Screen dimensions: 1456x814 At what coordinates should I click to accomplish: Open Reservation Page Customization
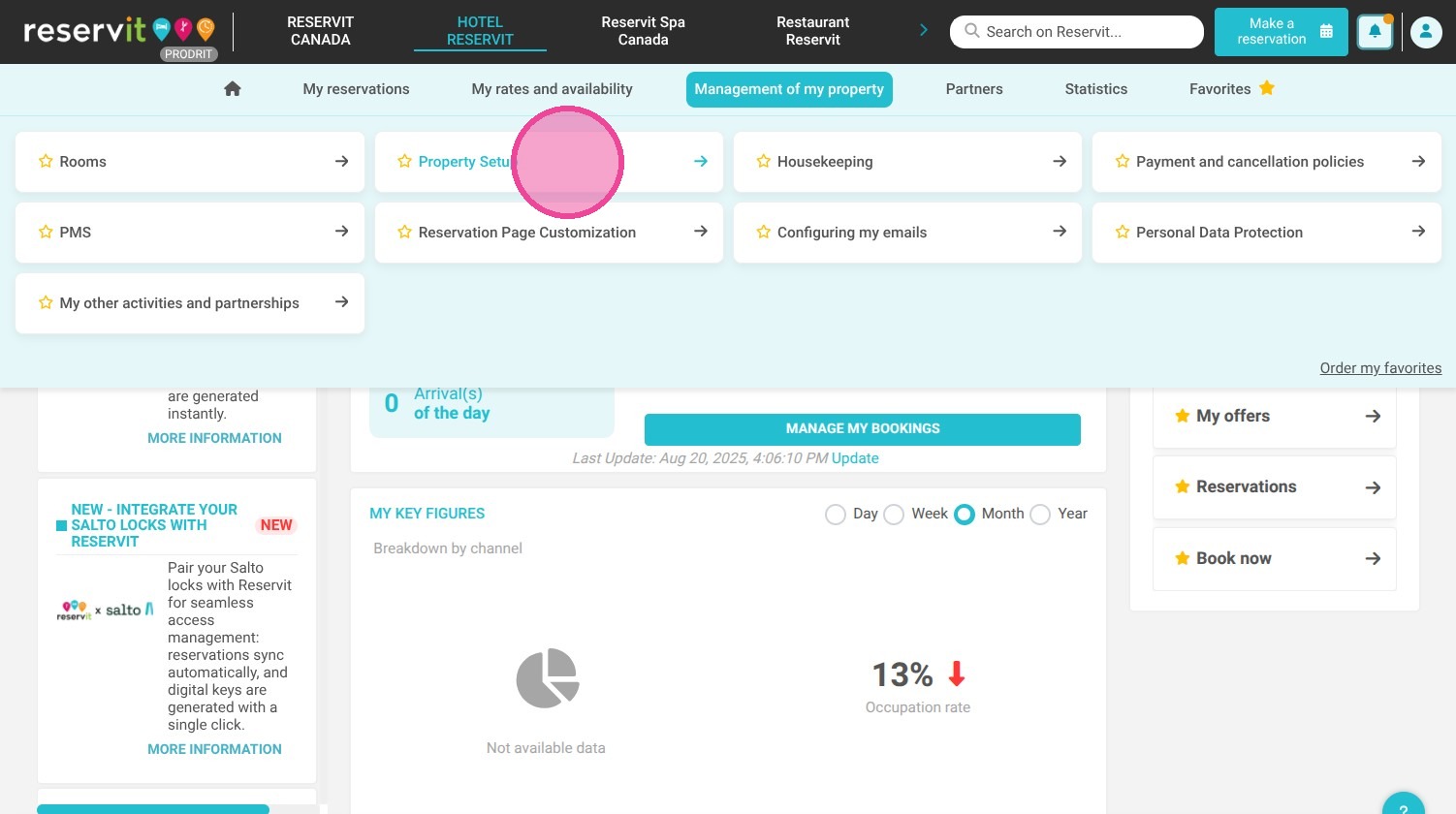pyautogui.click(x=549, y=233)
